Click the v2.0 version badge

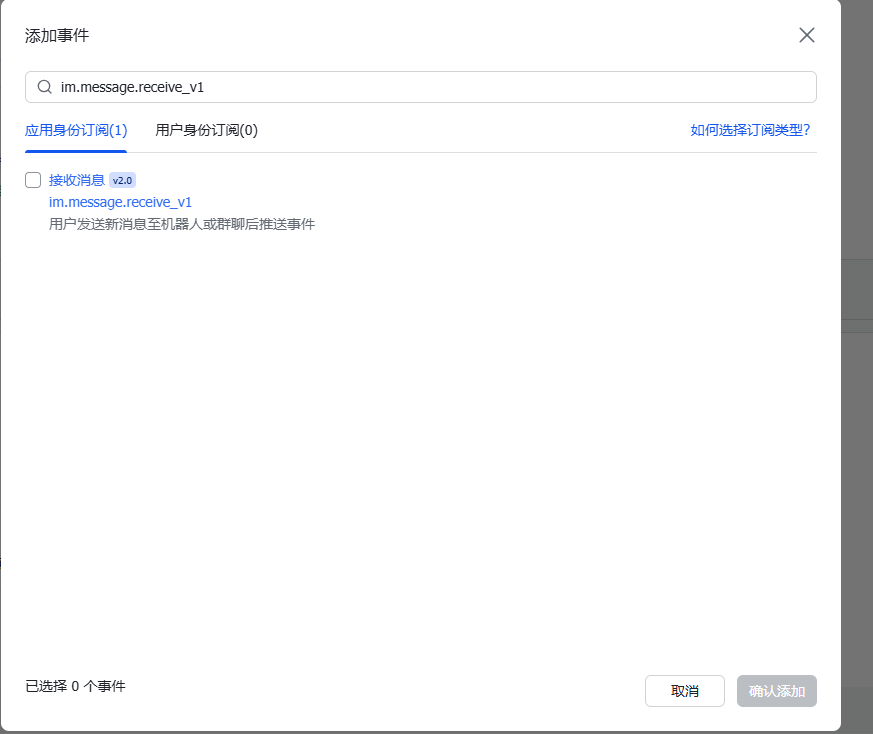122,180
